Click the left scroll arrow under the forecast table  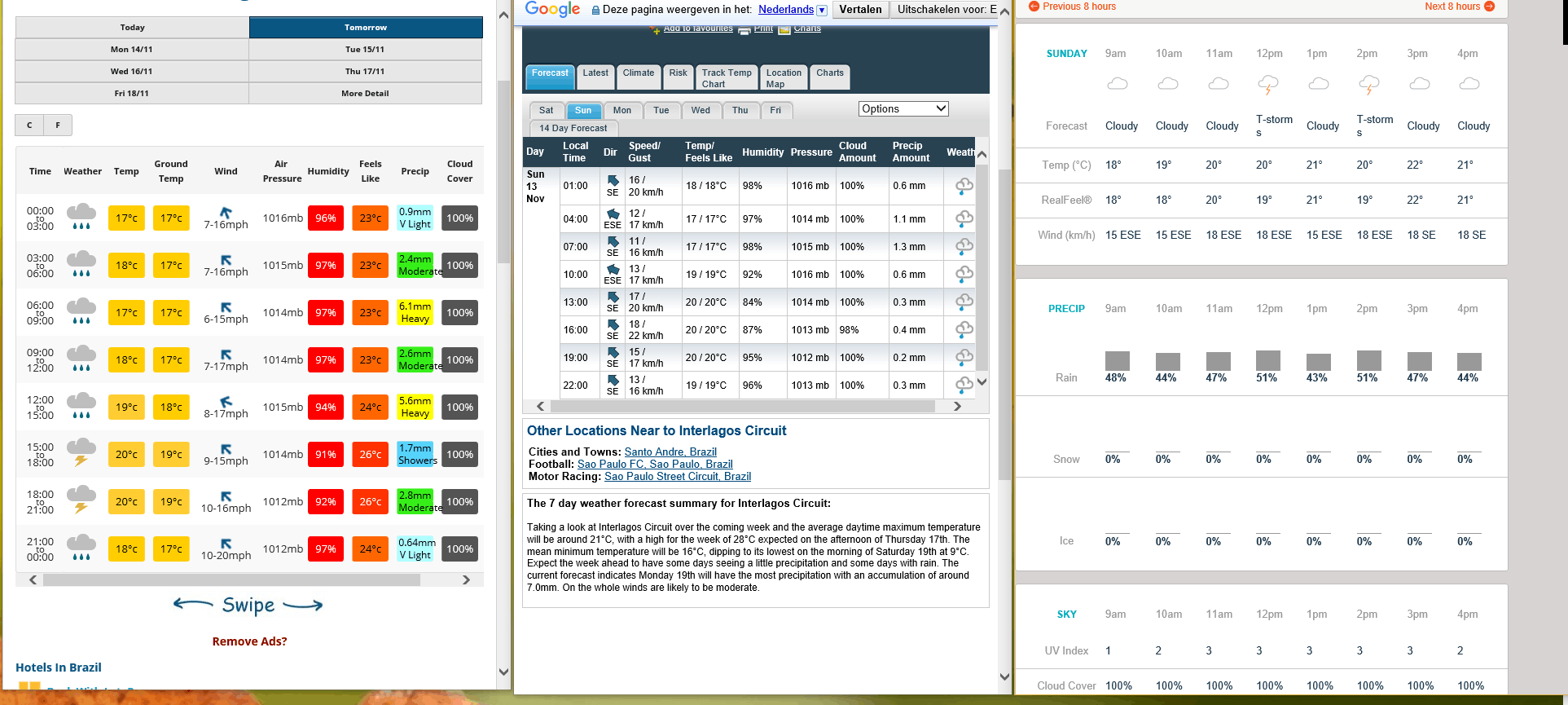point(540,406)
